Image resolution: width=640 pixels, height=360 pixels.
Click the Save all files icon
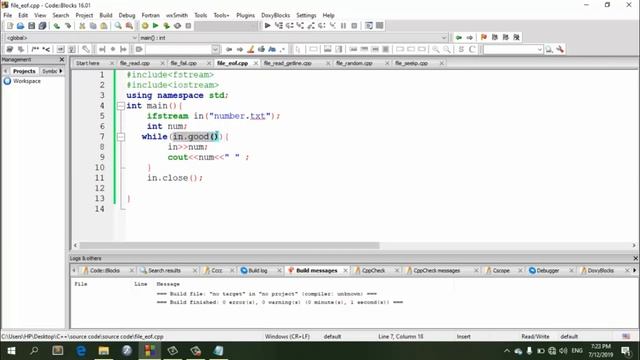tap(42, 26)
